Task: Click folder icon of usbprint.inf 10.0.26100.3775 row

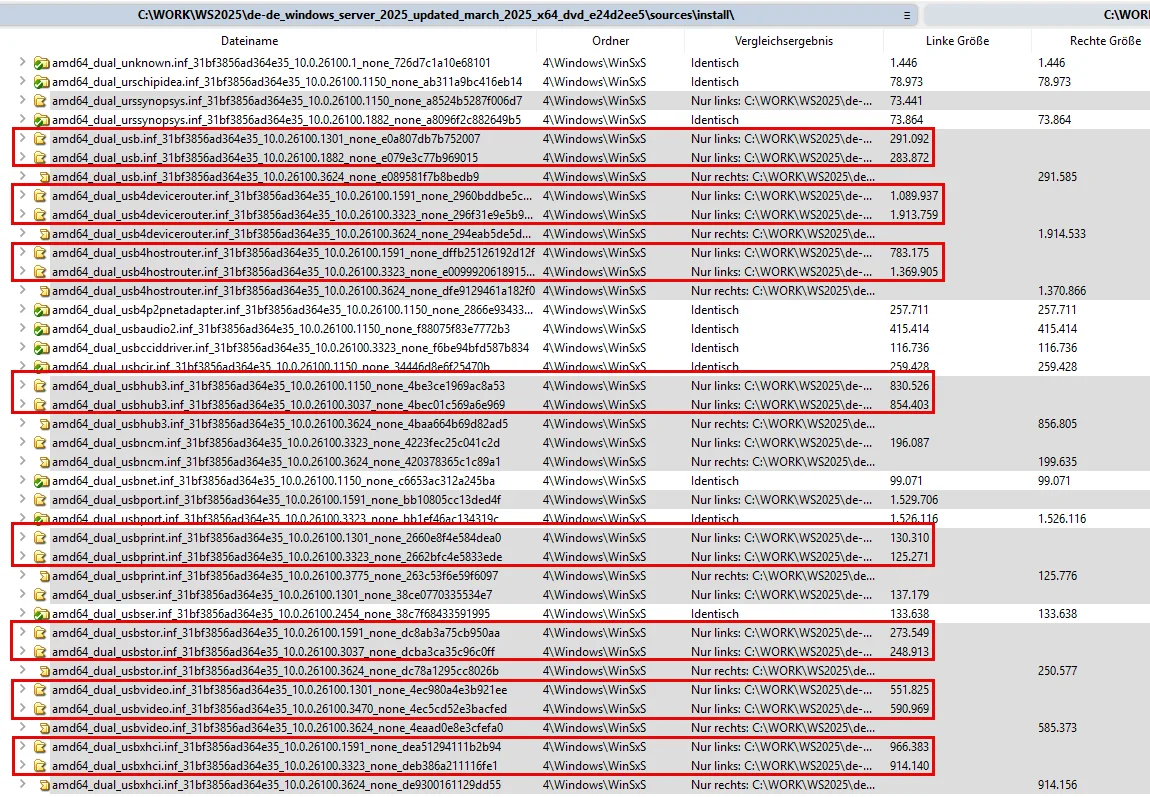Action: tap(44, 576)
